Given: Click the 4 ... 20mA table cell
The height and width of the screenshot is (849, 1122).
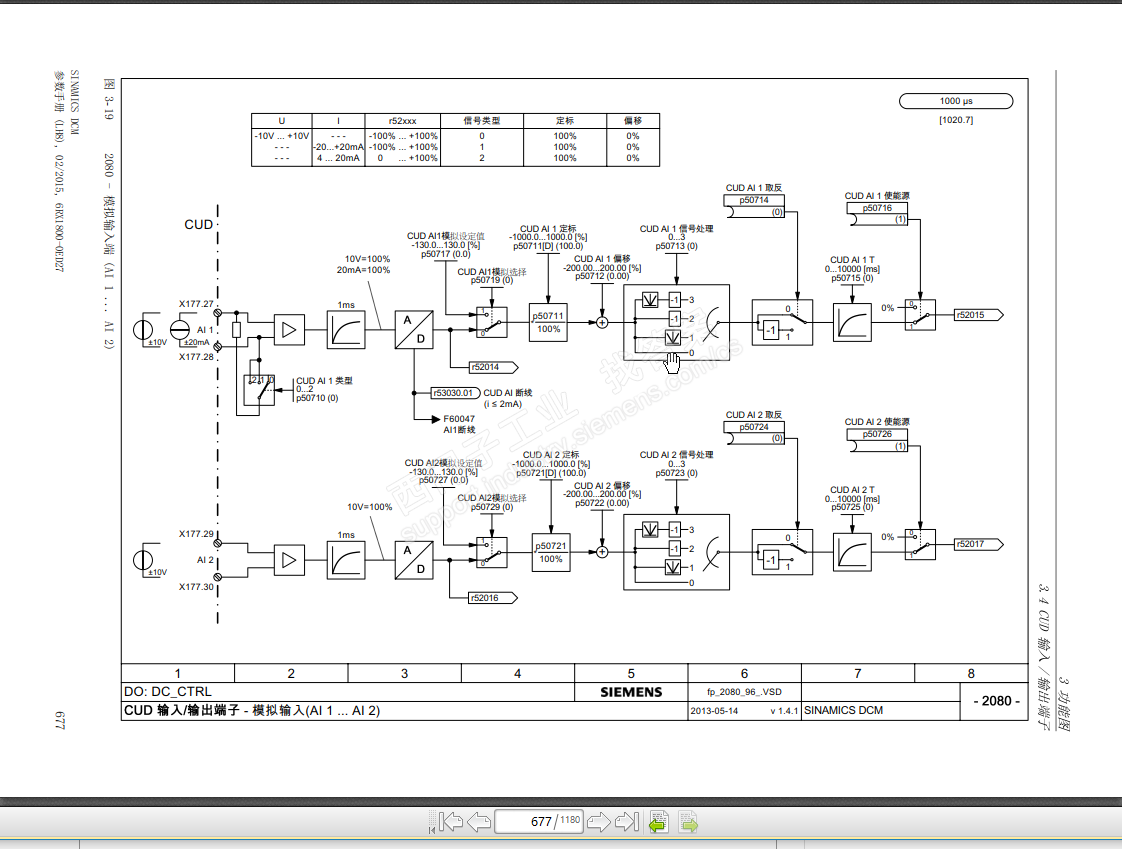Looking at the screenshot, I should (x=338, y=158).
